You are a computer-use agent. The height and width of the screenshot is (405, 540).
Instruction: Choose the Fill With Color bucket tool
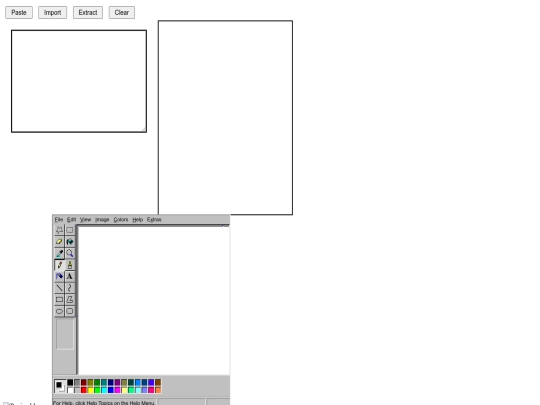pyautogui.click(x=70, y=242)
